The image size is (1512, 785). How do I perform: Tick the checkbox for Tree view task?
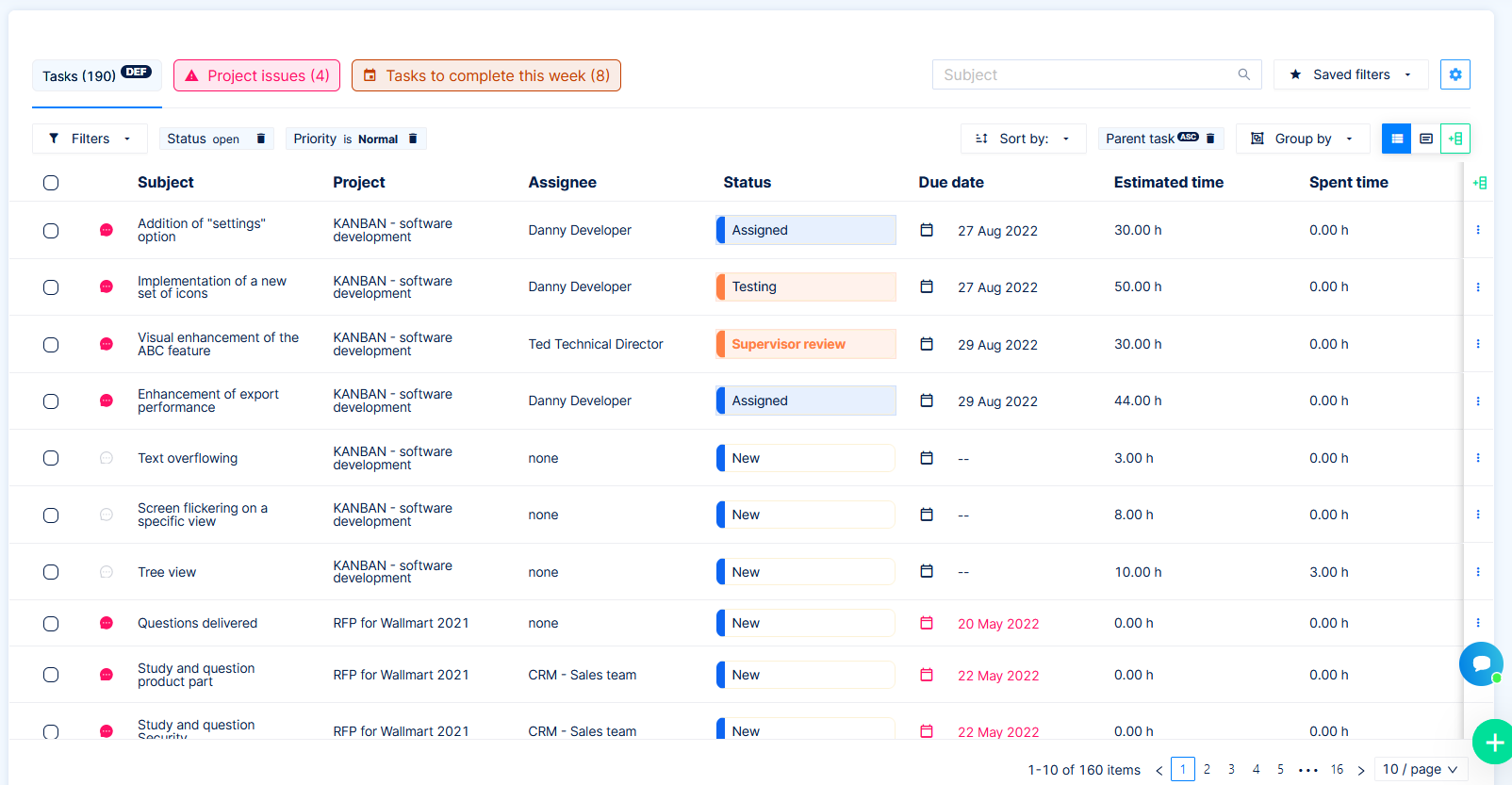pyautogui.click(x=51, y=572)
